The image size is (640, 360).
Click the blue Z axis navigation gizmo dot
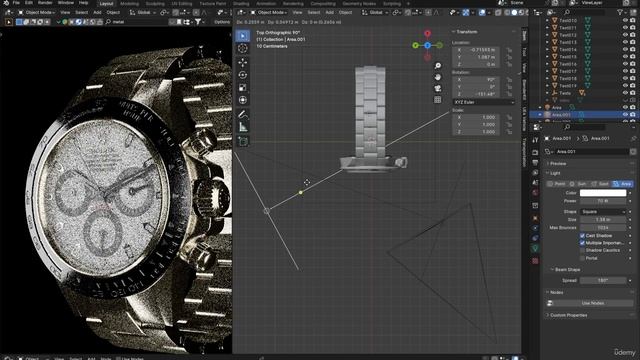(427, 45)
